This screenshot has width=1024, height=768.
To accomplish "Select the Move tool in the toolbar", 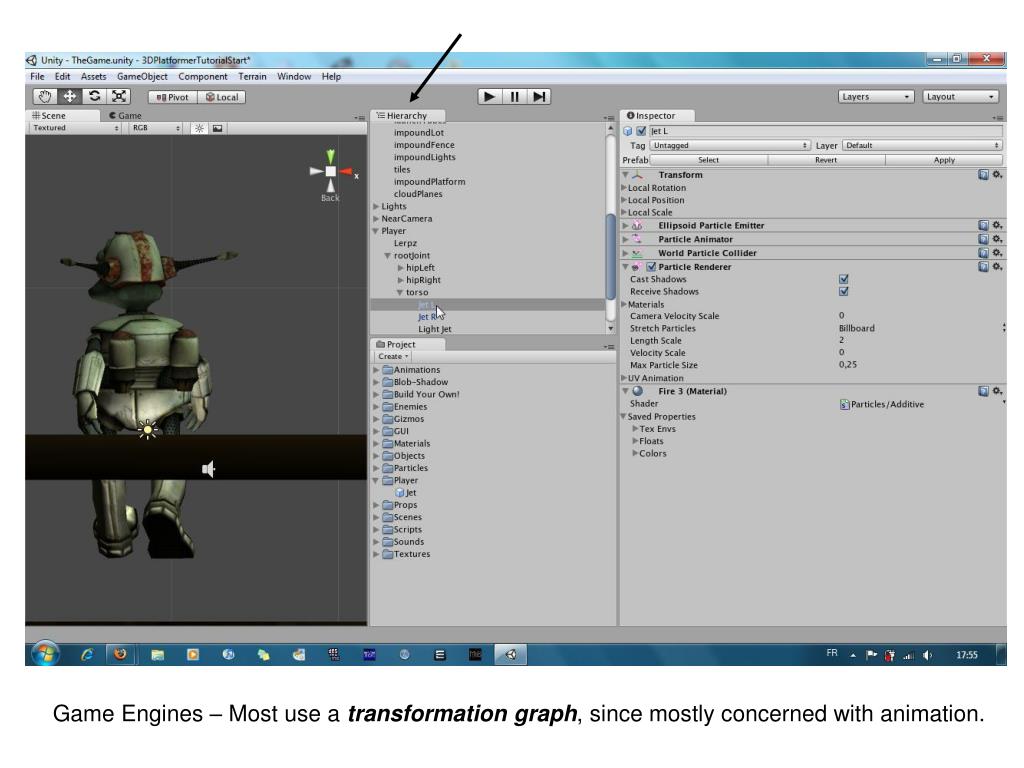I will [71, 97].
